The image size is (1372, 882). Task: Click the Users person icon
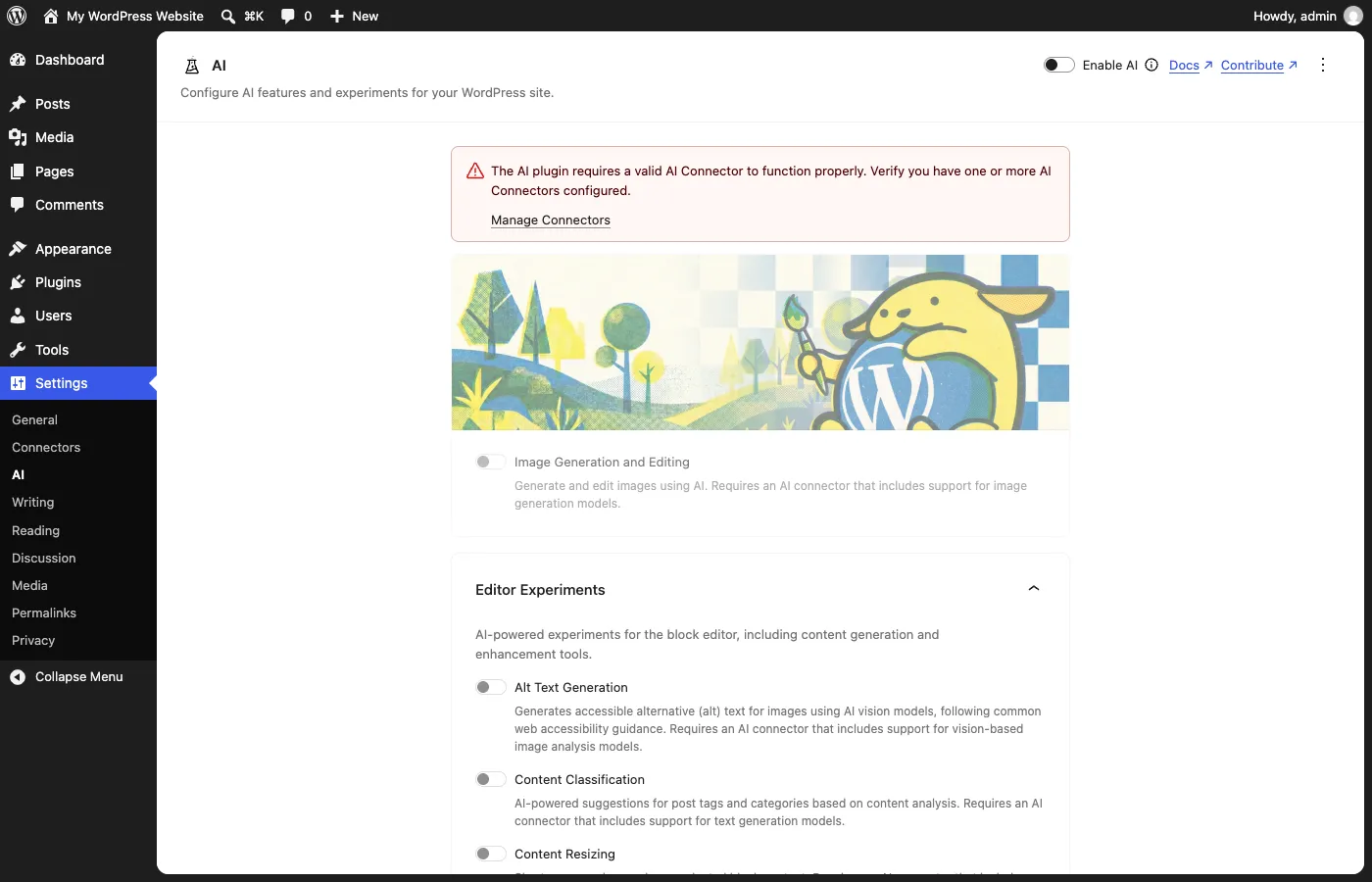(18, 316)
